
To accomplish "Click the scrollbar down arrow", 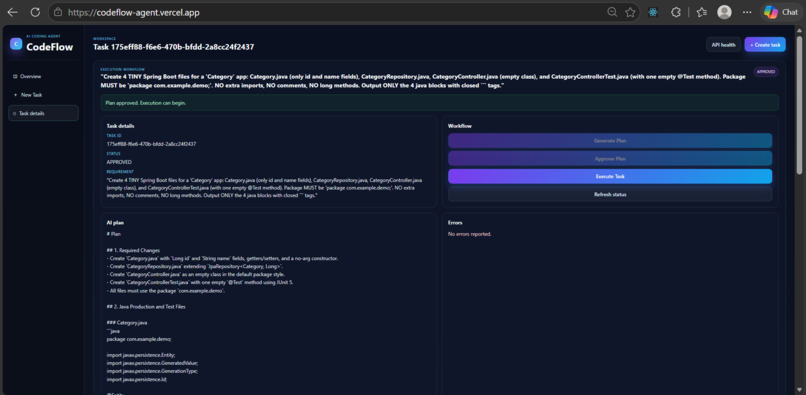I will click(800, 390).
